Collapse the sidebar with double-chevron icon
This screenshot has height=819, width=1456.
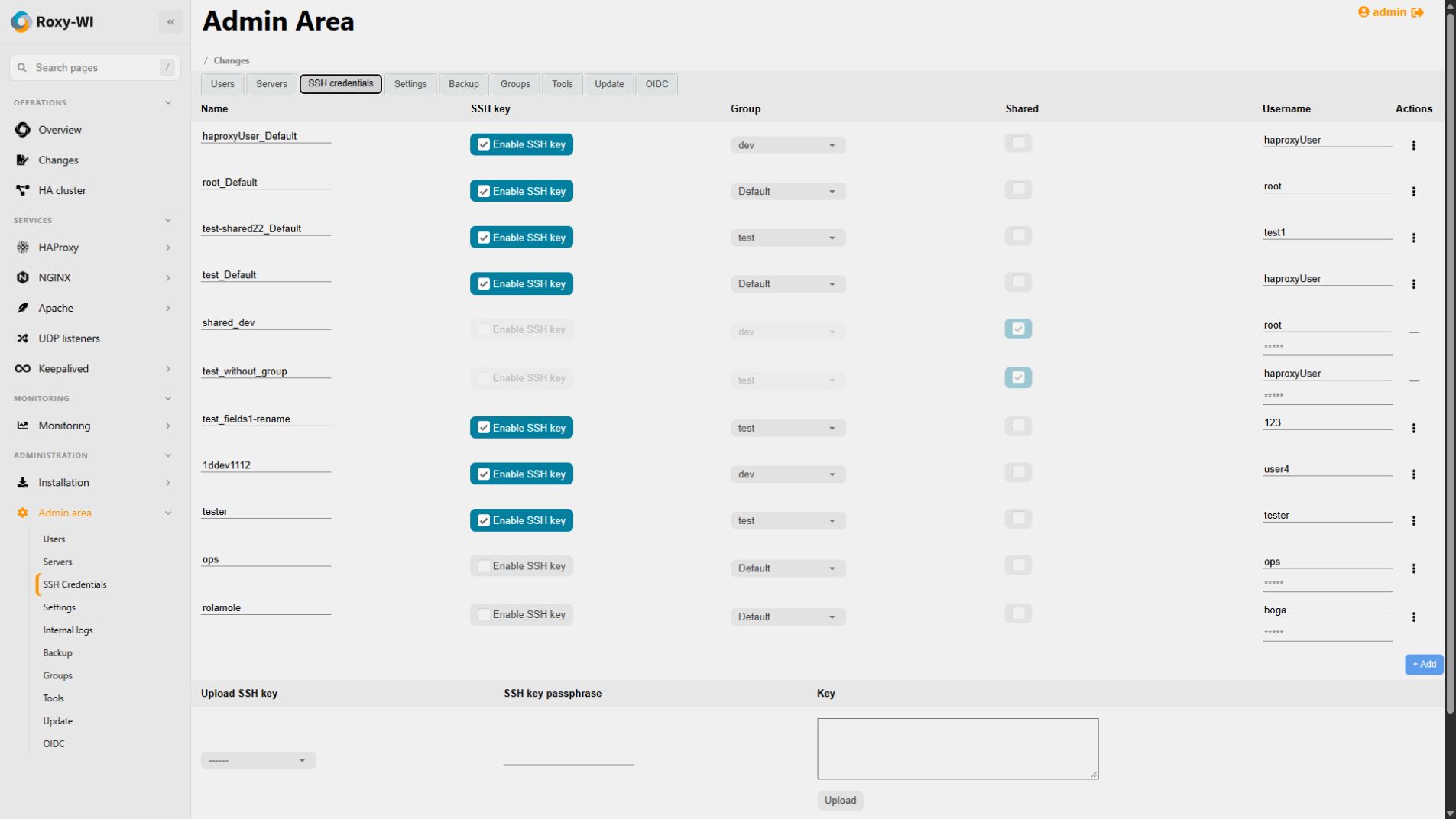point(170,22)
